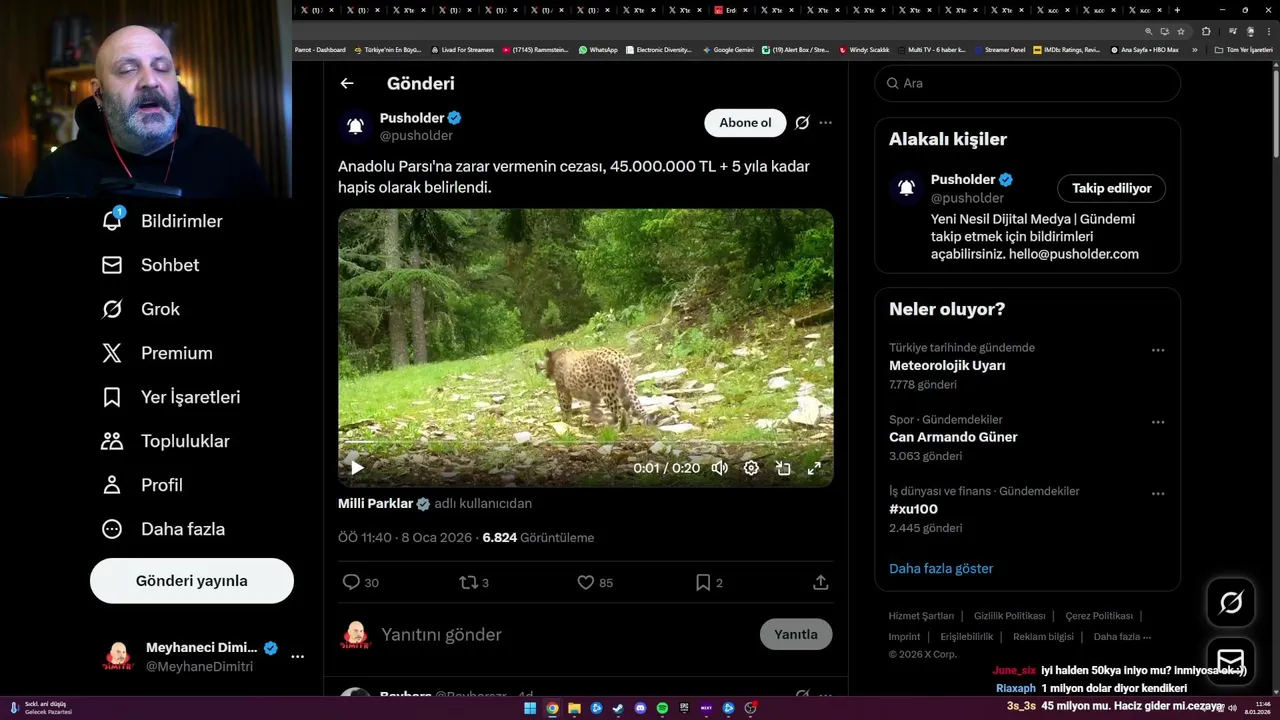
Task: Open the Premium page
Action: pos(158,353)
